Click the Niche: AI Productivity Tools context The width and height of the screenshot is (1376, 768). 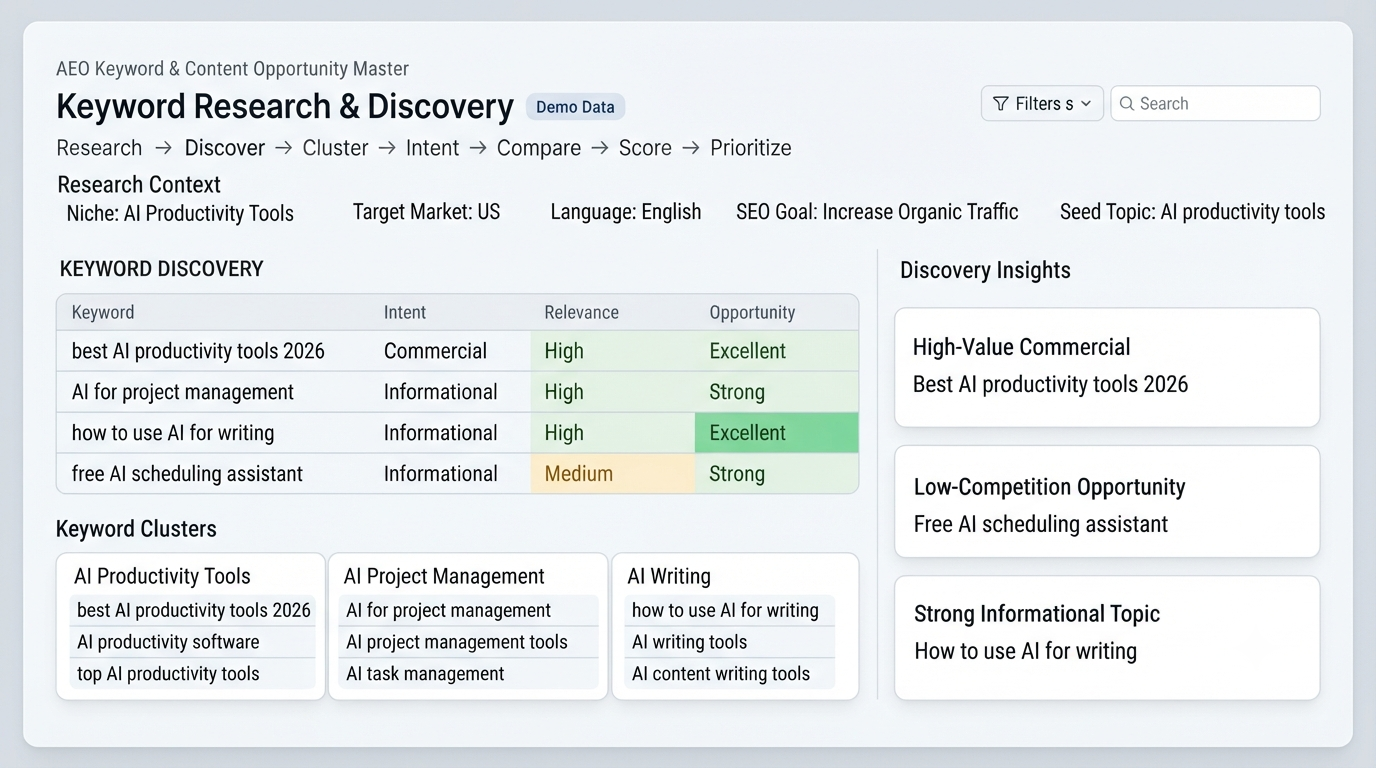(180, 213)
